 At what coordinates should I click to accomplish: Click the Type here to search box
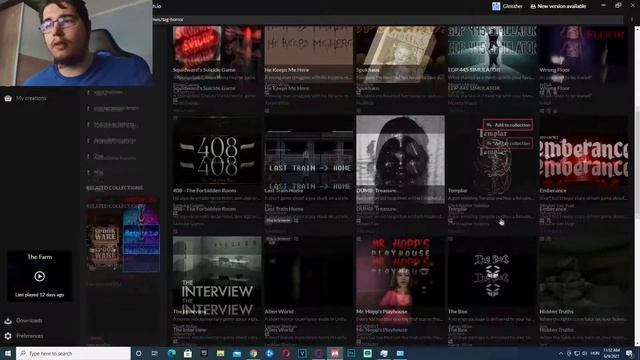[x=73, y=353]
